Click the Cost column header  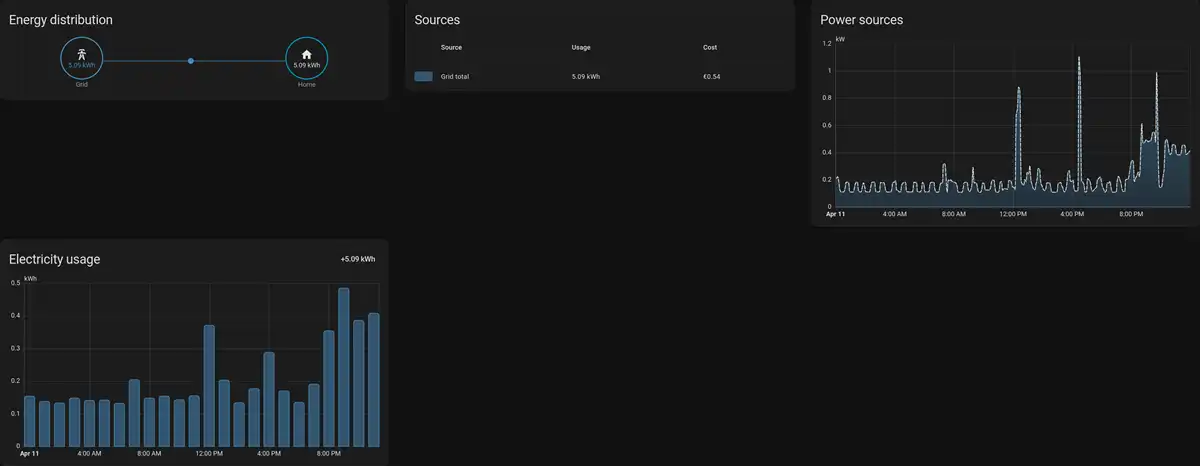point(710,47)
